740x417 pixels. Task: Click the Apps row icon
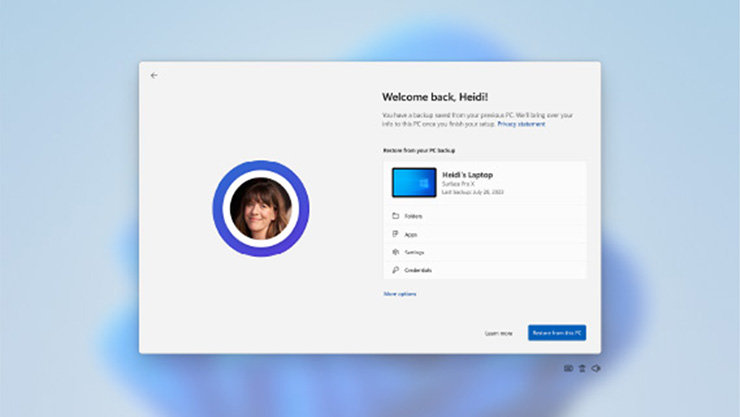coord(395,234)
